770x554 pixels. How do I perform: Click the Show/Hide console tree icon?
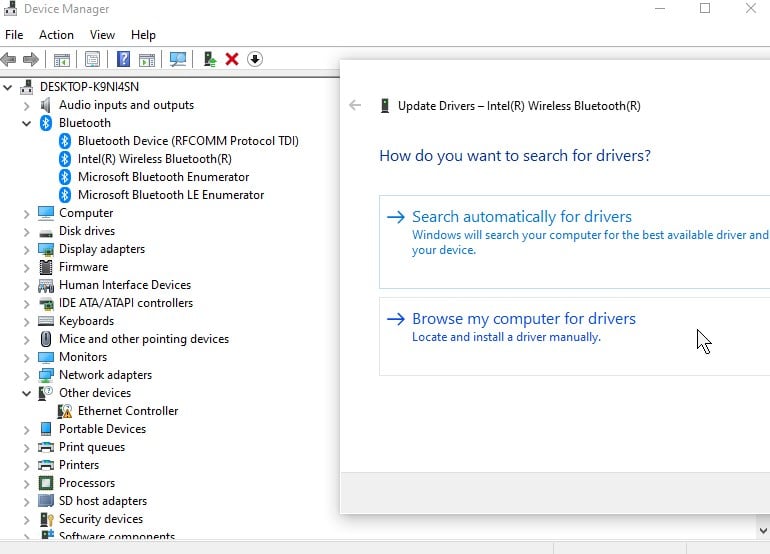point(62,59)
